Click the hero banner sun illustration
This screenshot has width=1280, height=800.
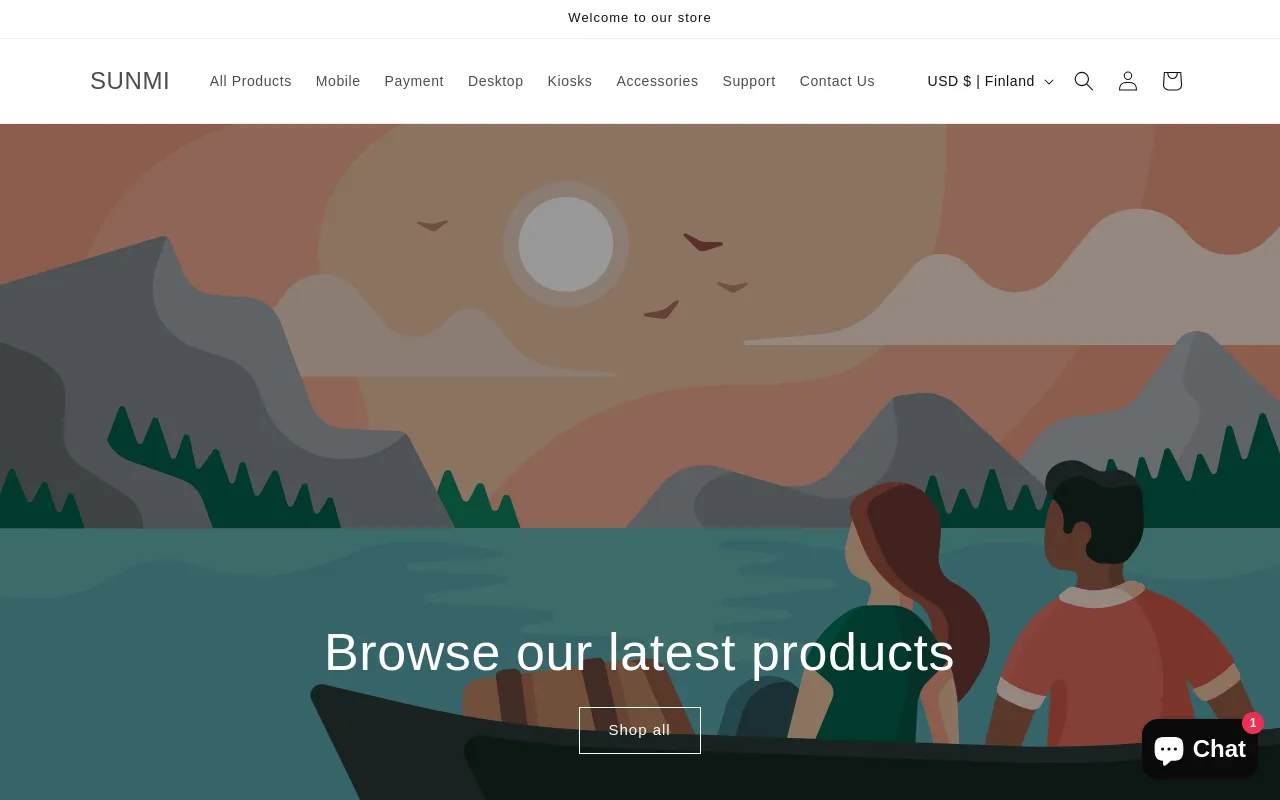point(566,244)
